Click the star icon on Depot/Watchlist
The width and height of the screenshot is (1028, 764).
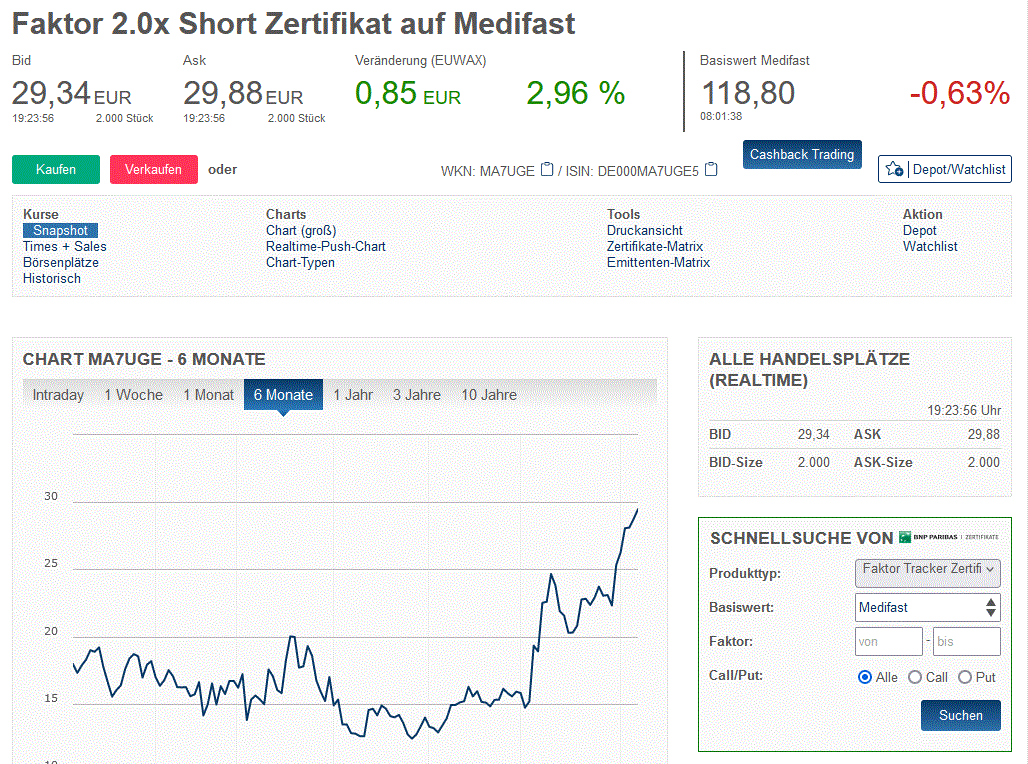894,169
